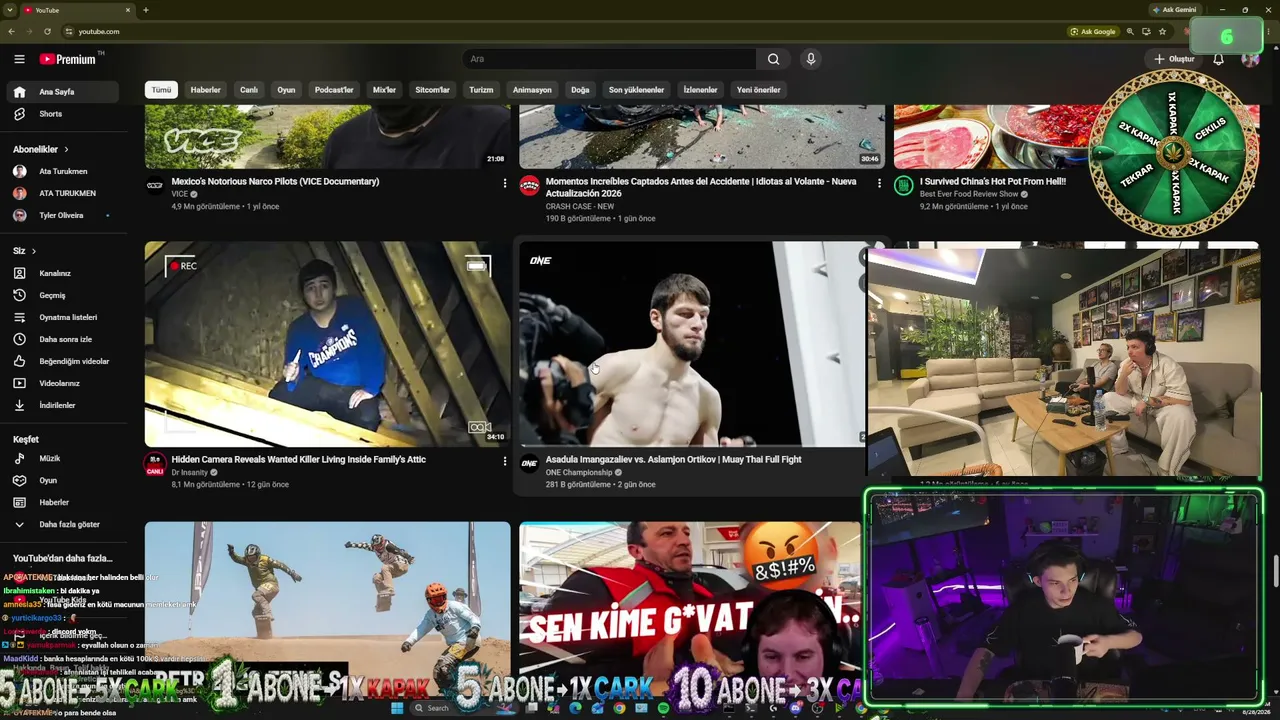Open ATA TURUKMEN uppercase subscription channel
This screenshot has height=720, width=1280.
(60, 193)
